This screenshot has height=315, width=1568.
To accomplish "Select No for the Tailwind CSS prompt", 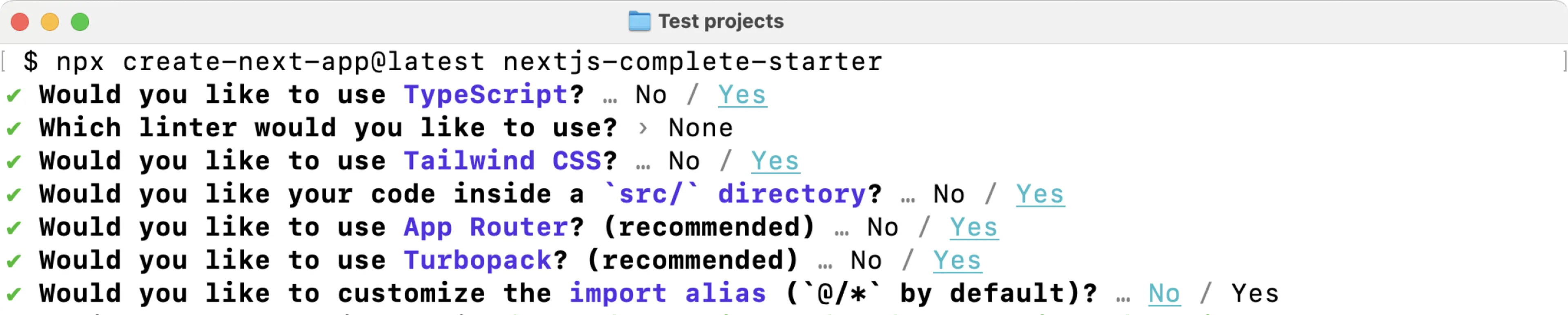I will 684,161.
